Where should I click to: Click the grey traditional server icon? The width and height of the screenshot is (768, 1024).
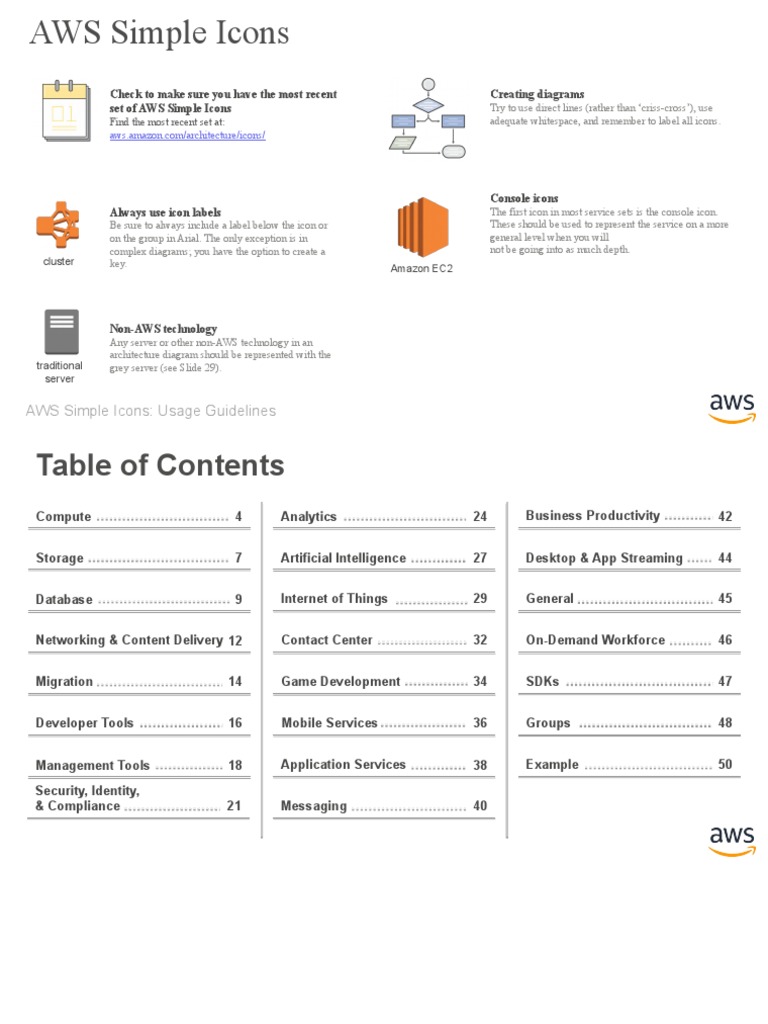(60, 333)
